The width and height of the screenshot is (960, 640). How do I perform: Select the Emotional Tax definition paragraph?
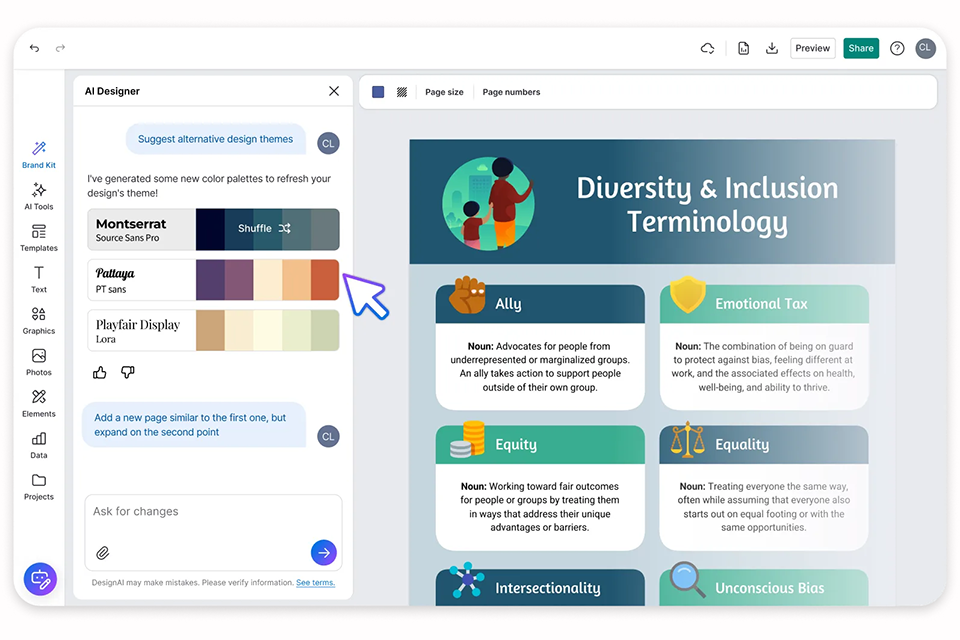point(763,366)
